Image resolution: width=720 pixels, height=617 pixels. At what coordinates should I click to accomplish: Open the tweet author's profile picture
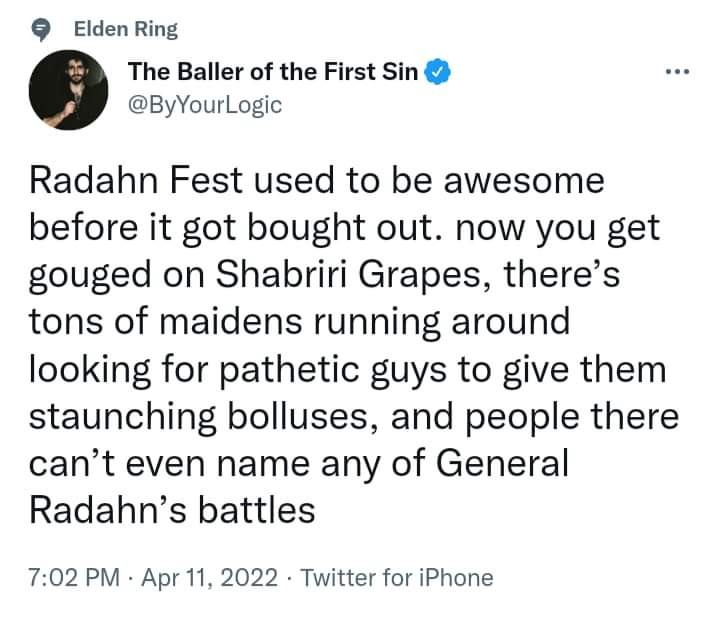pos(68,90)
